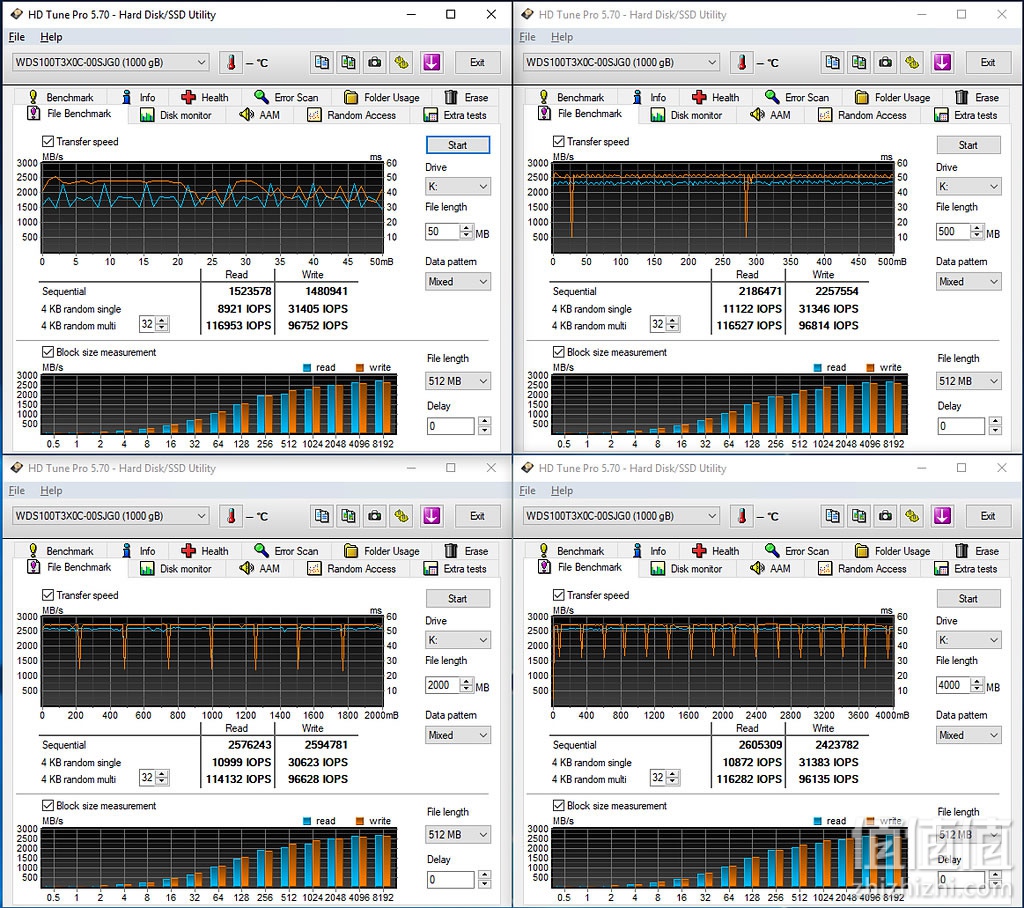Screen dimensions: 1024x908
Task: Toggle Block size measurement checkbox in bottom-left window
Action: click(x=48, y=805)
